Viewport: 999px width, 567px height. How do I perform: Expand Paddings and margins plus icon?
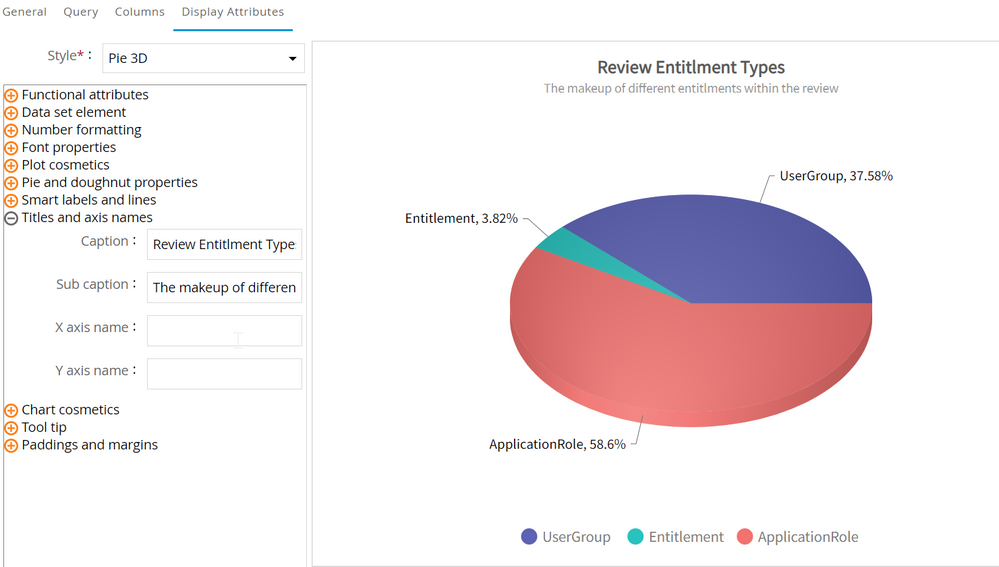click(x=11, y=445)
